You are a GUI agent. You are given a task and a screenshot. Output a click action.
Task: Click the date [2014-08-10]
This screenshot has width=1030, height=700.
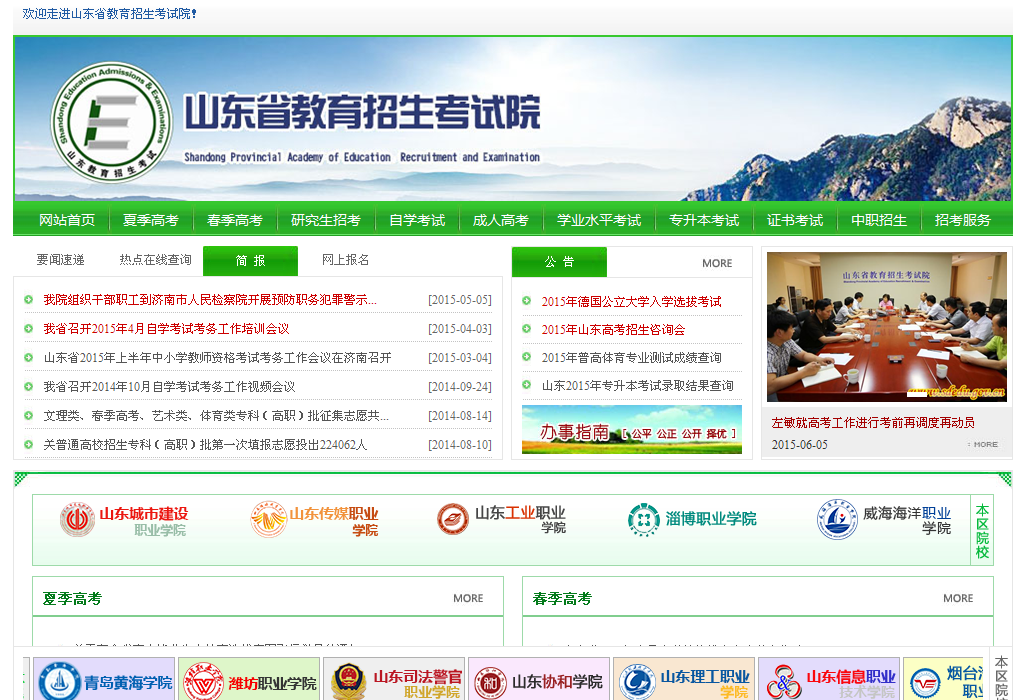point(460,445)
